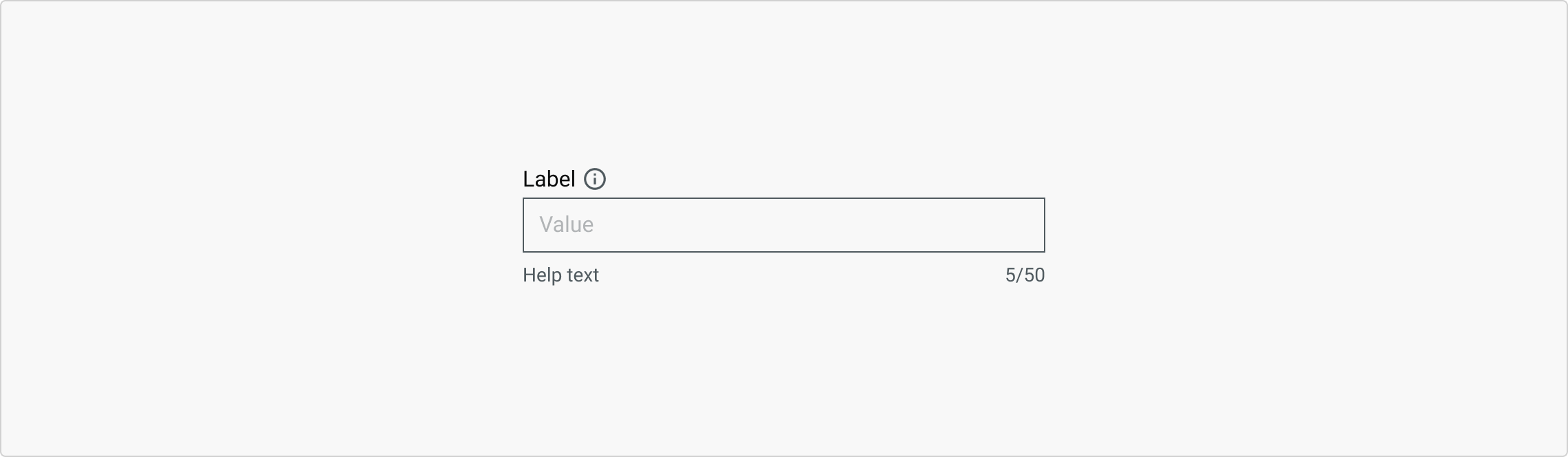
Task: Click the 5/50 character counter
Action: pyautogui.click(x=1025, y=275)
